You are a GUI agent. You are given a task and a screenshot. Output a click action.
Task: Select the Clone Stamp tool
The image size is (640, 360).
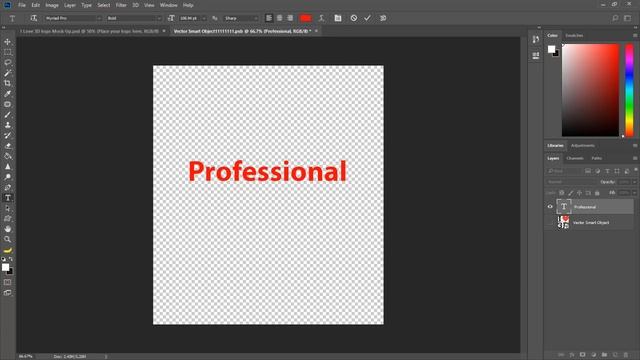(x=7, y=125)
